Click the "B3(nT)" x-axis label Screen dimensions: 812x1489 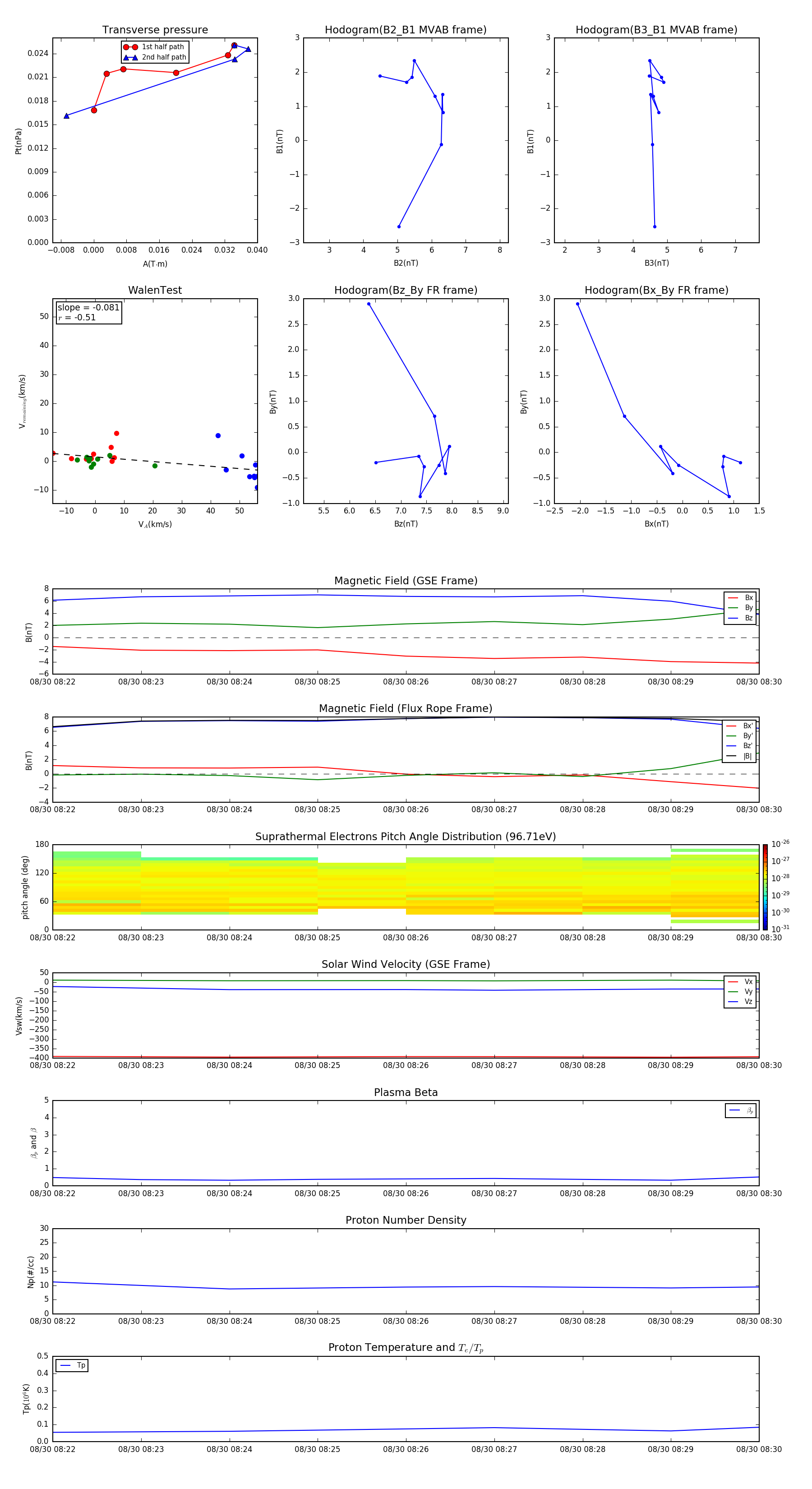(x=656, y=263)
